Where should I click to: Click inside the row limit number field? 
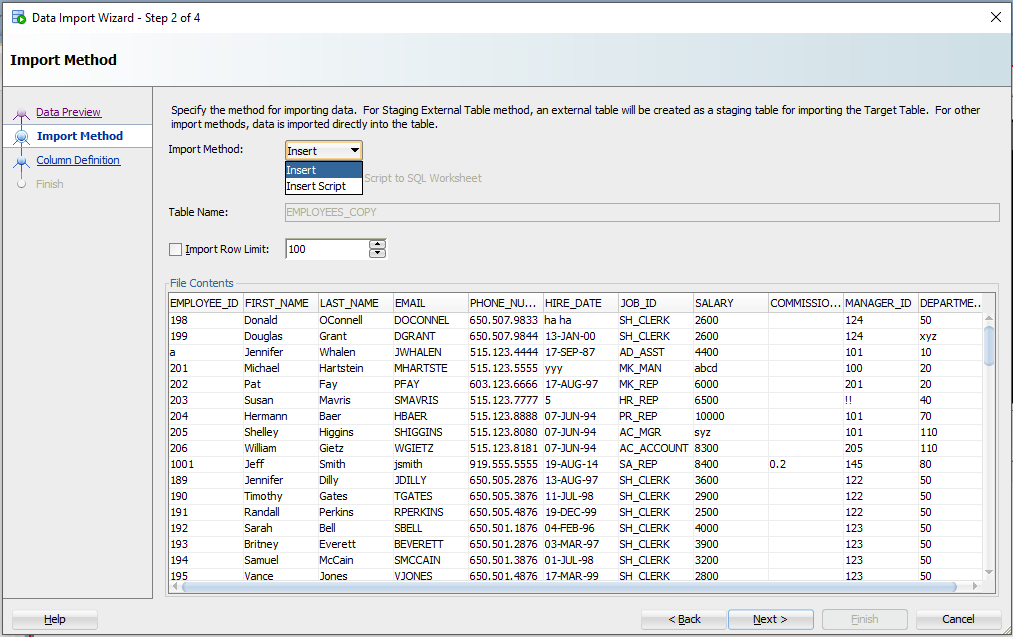(320, 249)
